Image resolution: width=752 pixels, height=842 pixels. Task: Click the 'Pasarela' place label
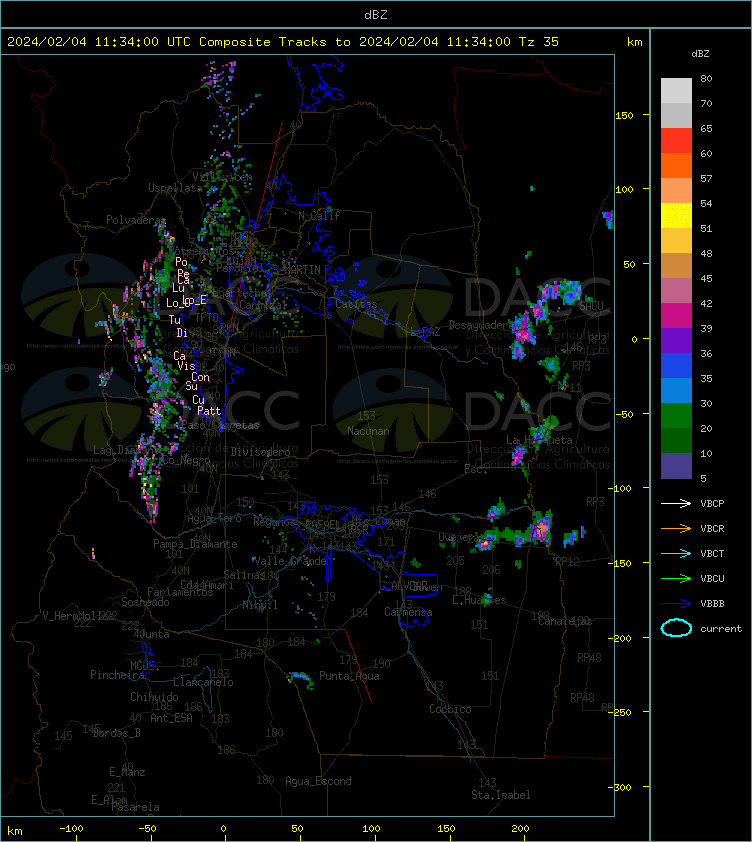click(135, 807)
